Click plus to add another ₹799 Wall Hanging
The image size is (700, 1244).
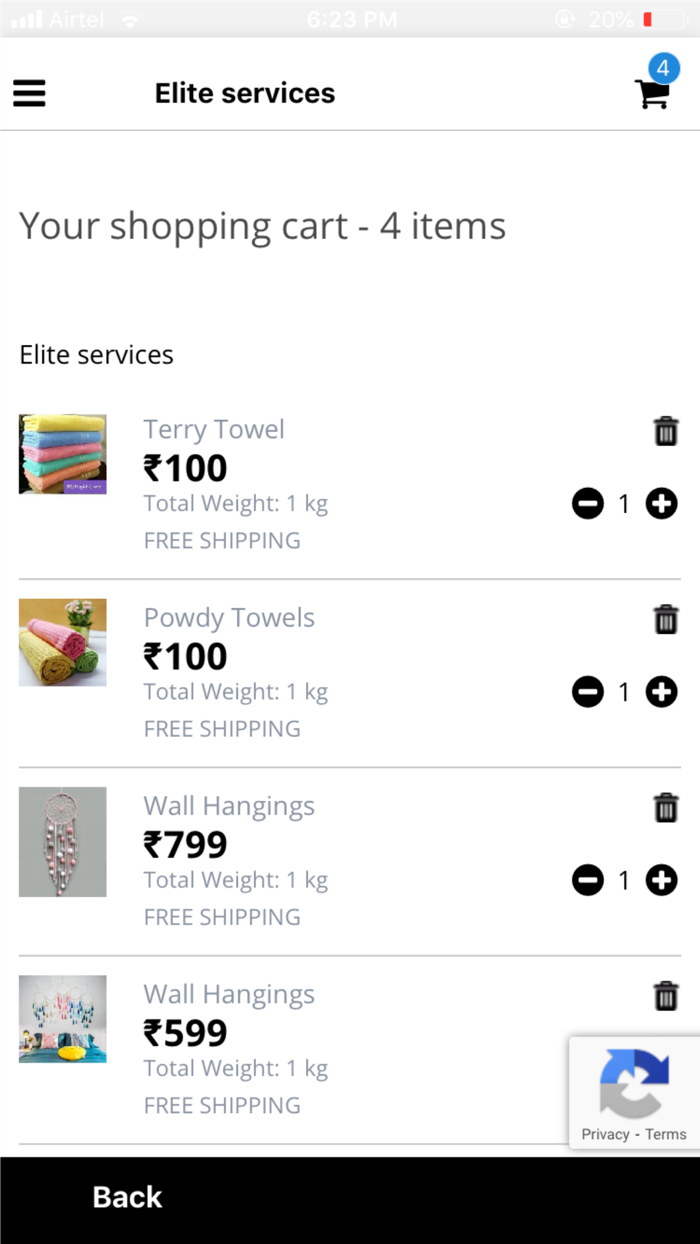661,880
